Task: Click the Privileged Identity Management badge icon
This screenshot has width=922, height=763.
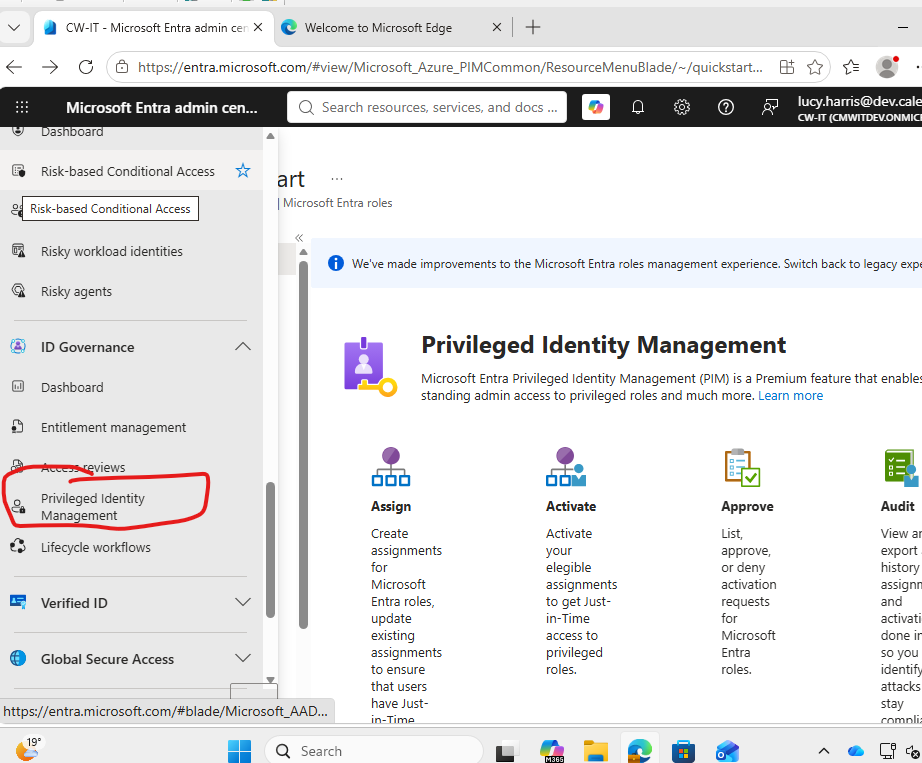Action: (x=370, y=367)
